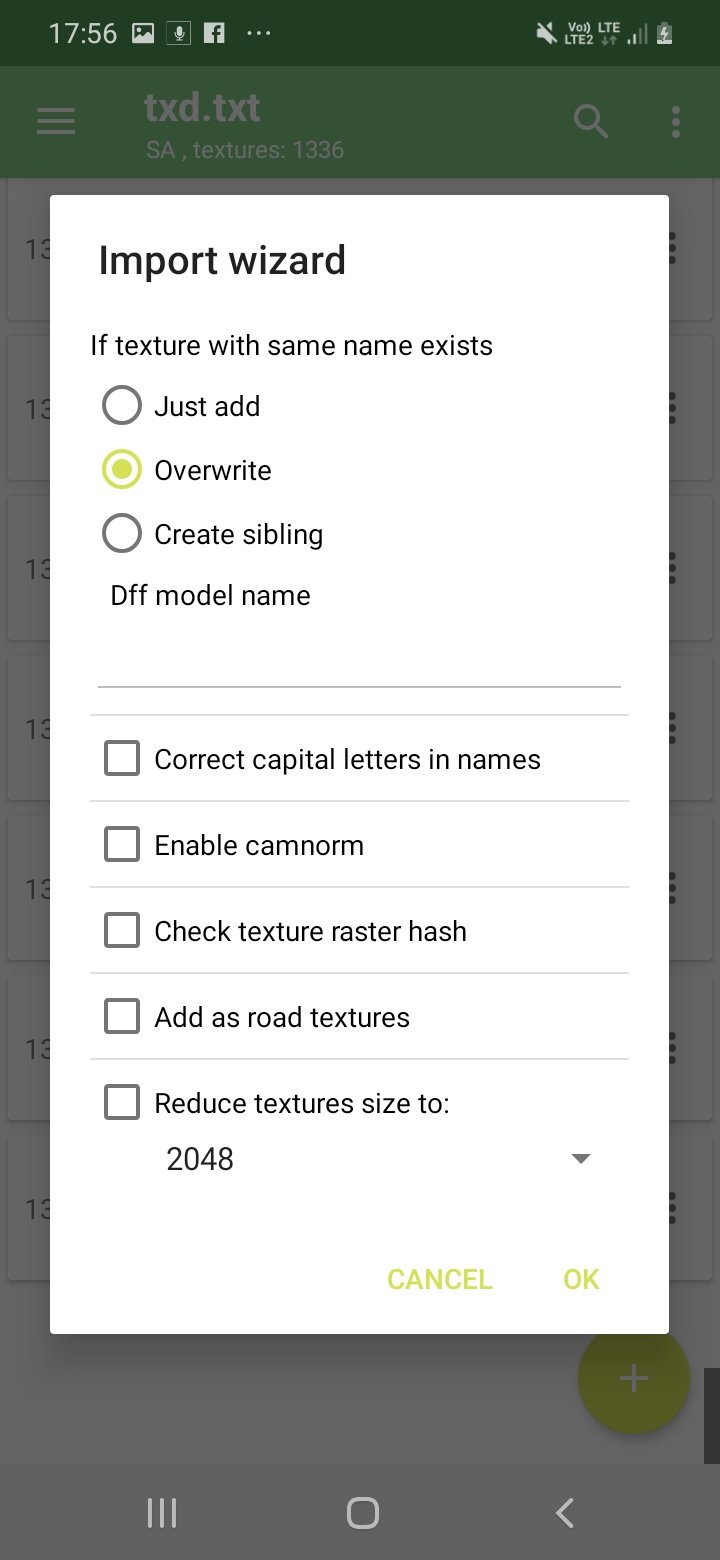Open Android recent apps button
The image size is (720, 1560).
pos(162,1513)
